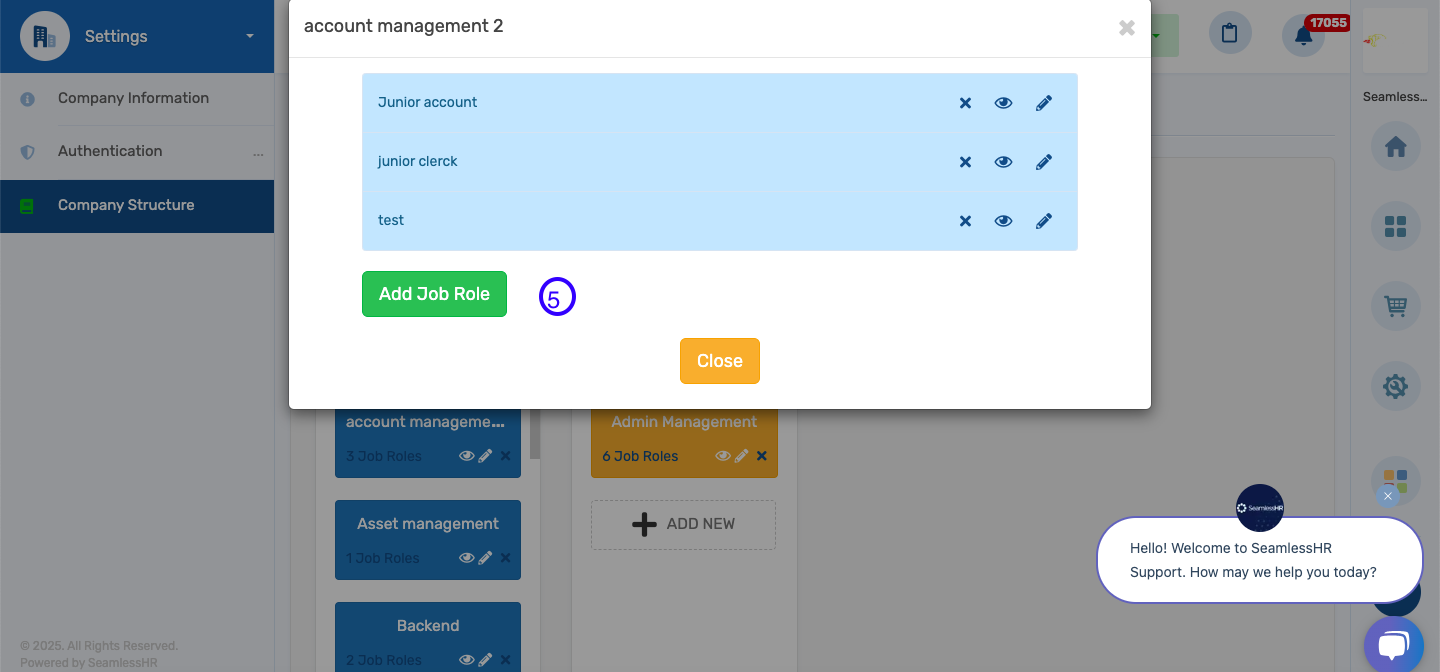Screen dimensions: 1440x672
Task: Open notifications bell
Action: click(1303, 36)
